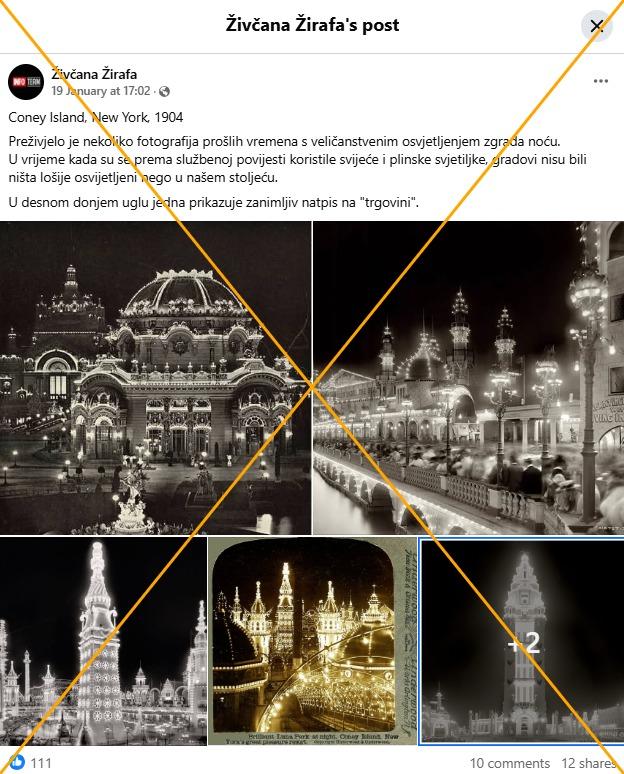Image resolution: width=624 pixels, height=774 pixels.
Task: Click the Coney Island, New York, 1904 caption
Action: point(96,117)
